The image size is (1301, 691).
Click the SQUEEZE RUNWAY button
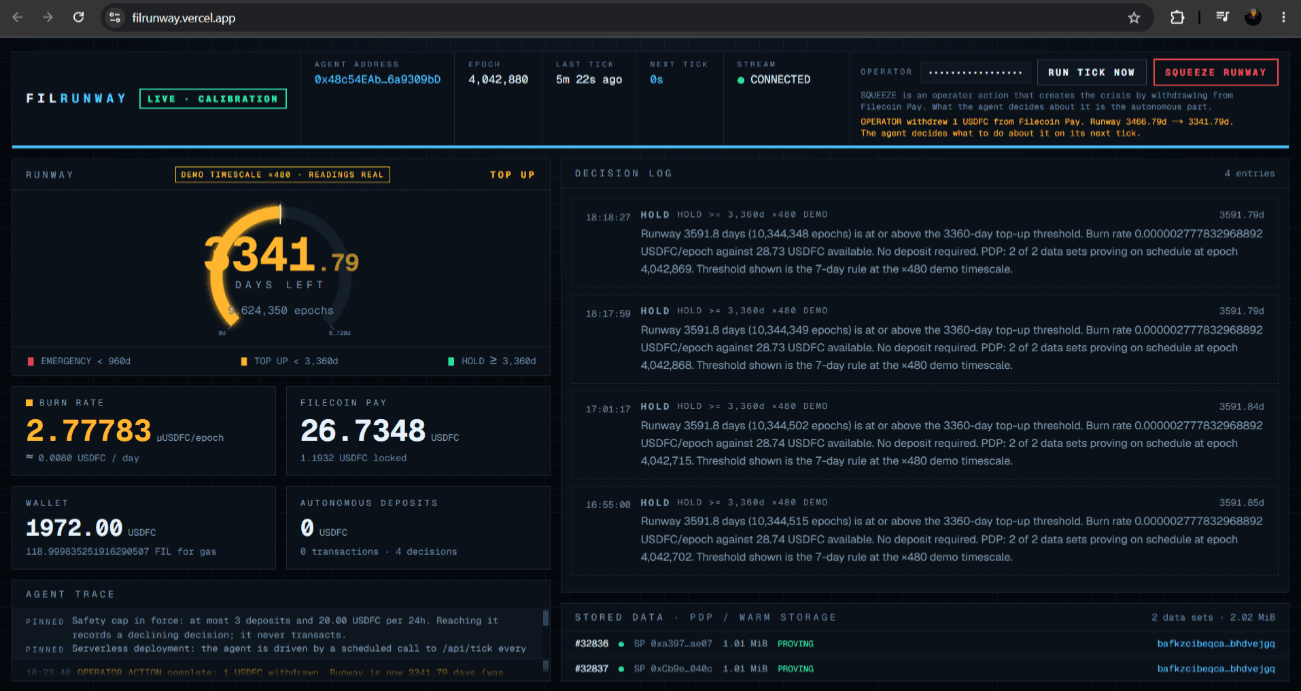pyautogui.click(x=1215, y=72)
